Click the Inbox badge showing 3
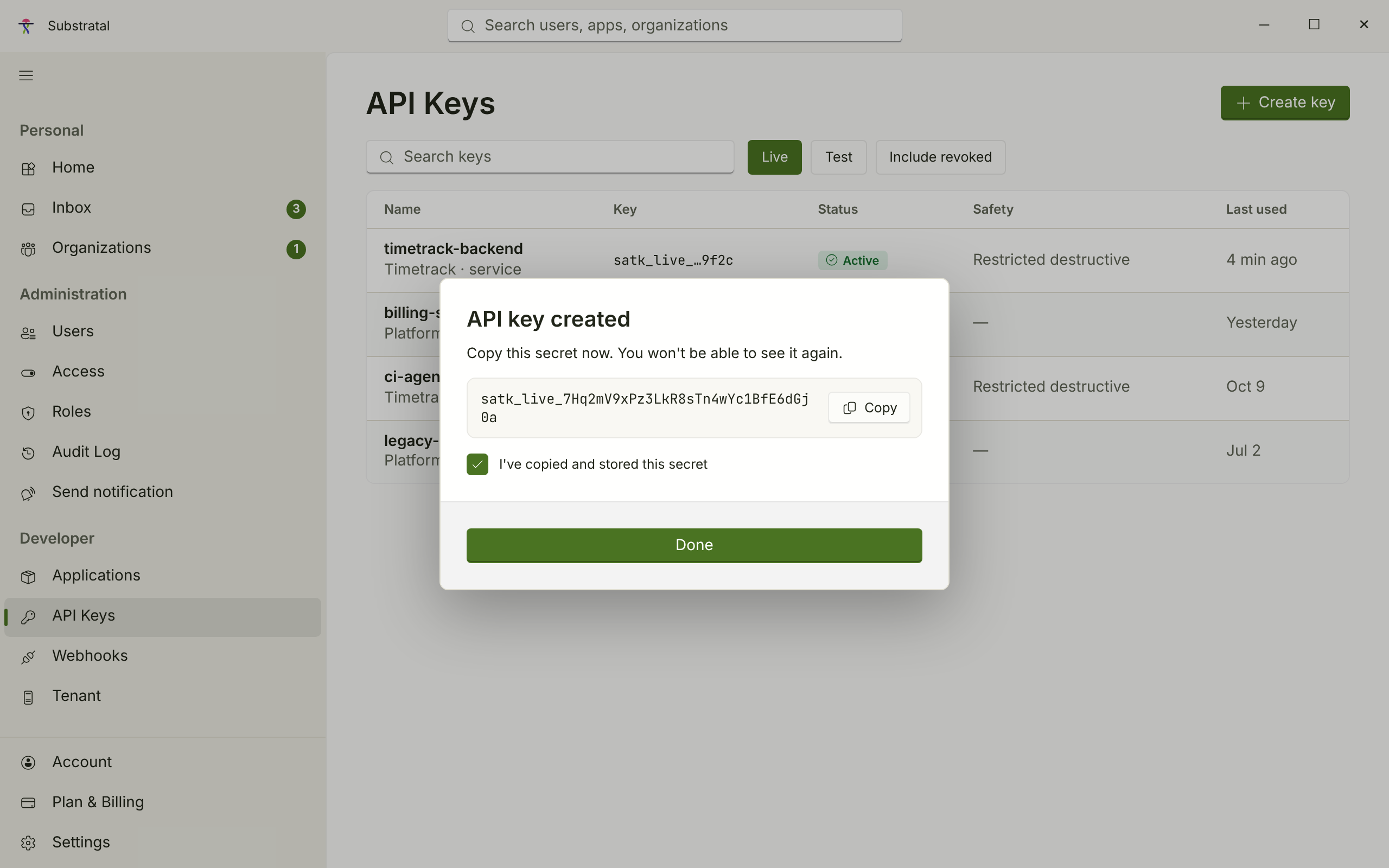 click(296, 208)
